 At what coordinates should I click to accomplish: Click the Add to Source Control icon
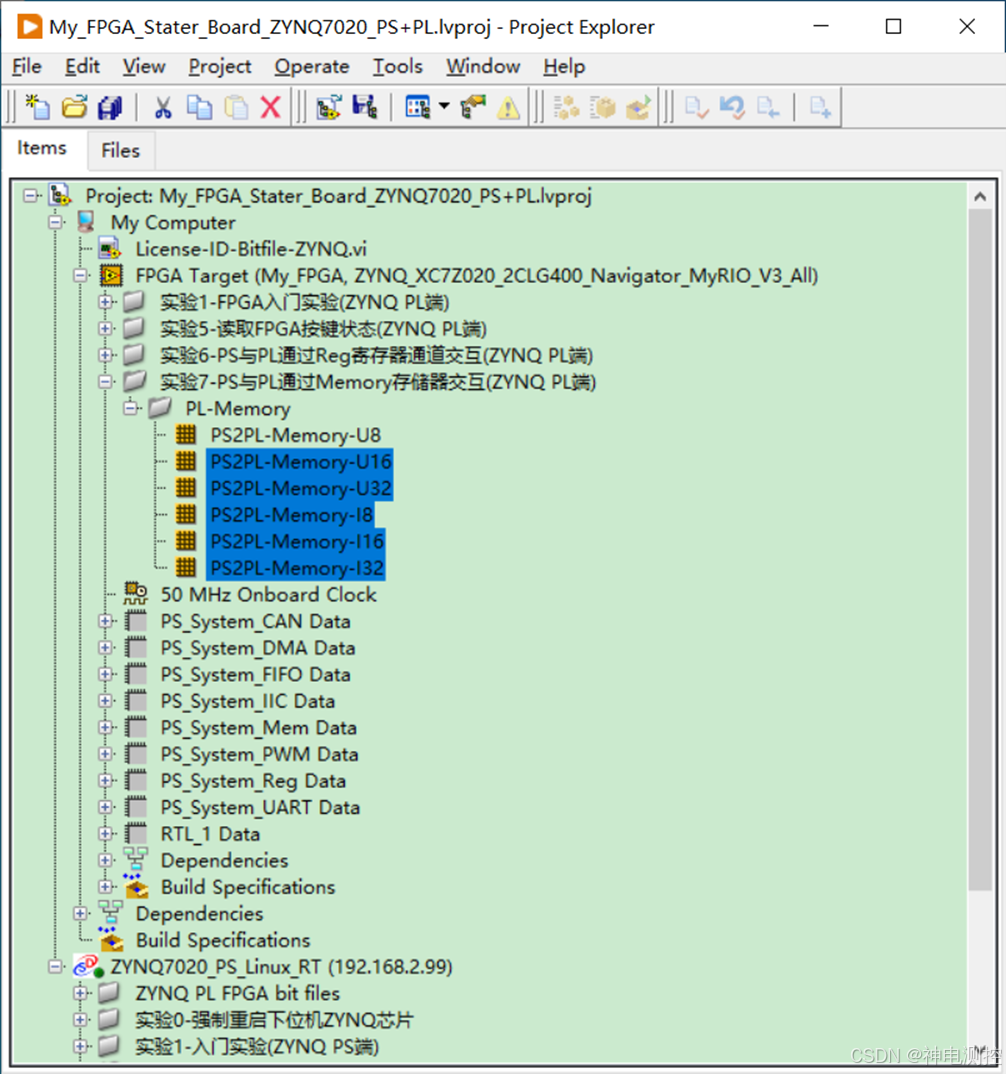pyautogui.click(x=820, y=108)
